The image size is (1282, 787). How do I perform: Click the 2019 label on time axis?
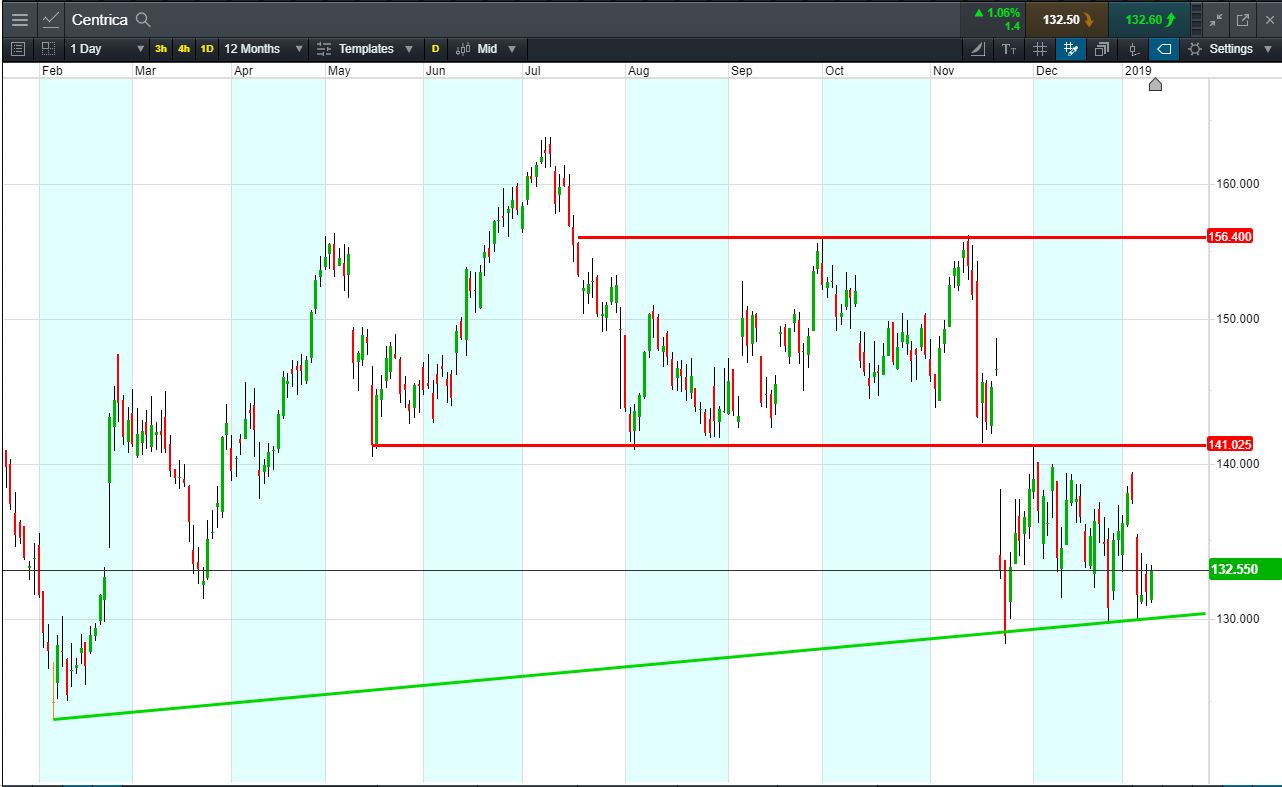click(x=1138, y=71)
